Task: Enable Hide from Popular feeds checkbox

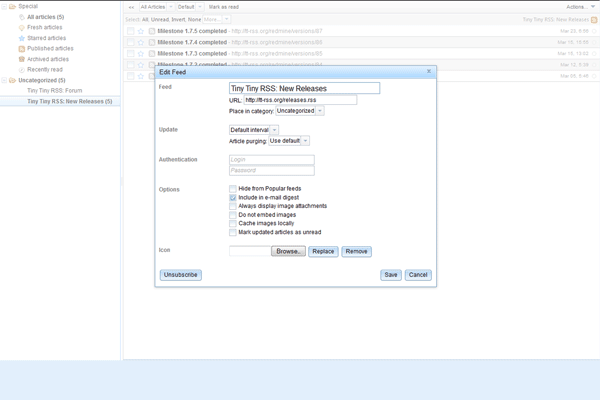Action: pyautogui.click(x=233, y=189)
